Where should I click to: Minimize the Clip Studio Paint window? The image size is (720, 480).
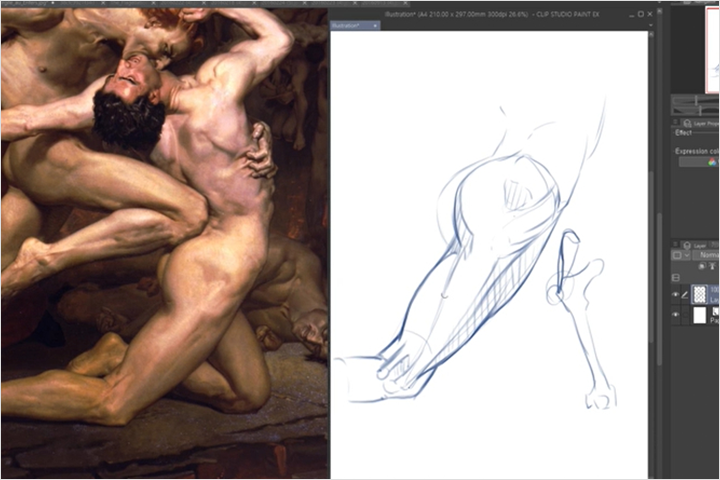coord(632,15)
